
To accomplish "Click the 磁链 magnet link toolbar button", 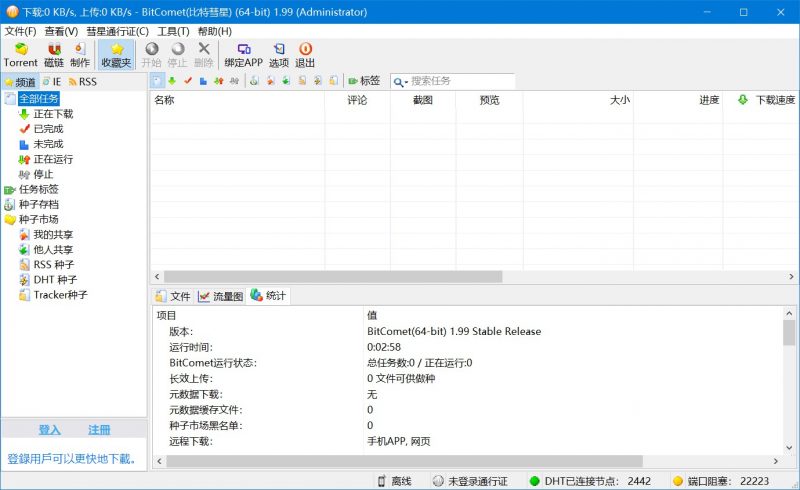I will point(54,55).
